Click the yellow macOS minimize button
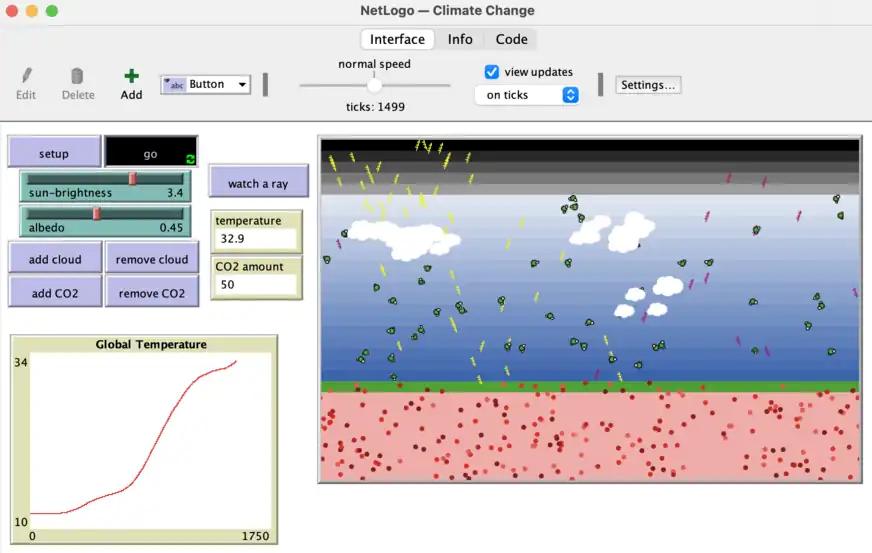 32,11
